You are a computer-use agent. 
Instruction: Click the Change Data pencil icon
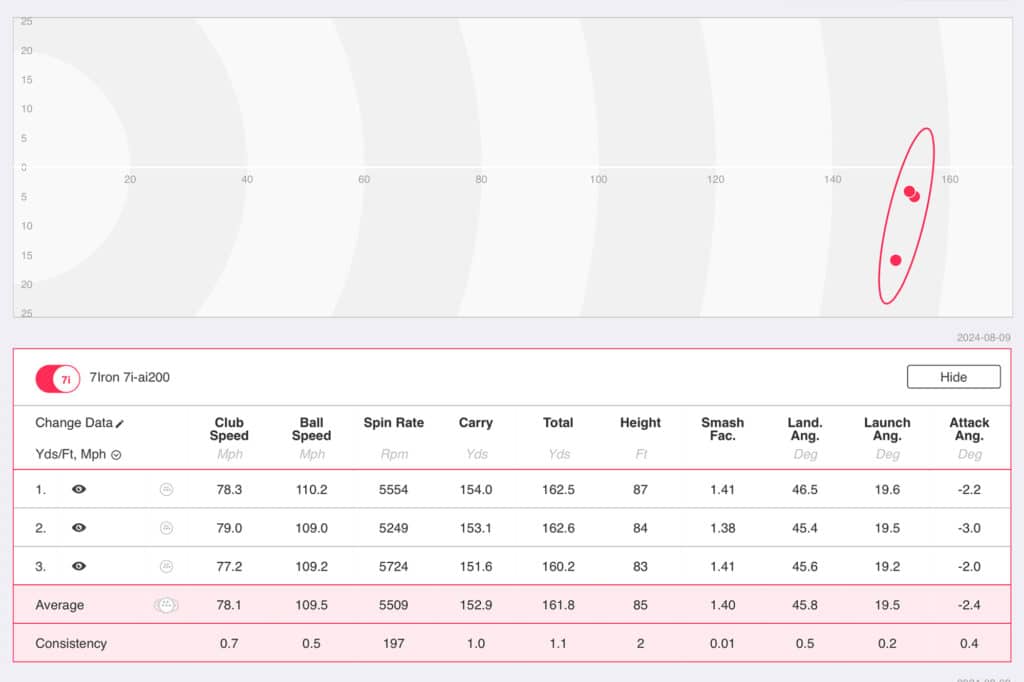click(x=120, y=424)
